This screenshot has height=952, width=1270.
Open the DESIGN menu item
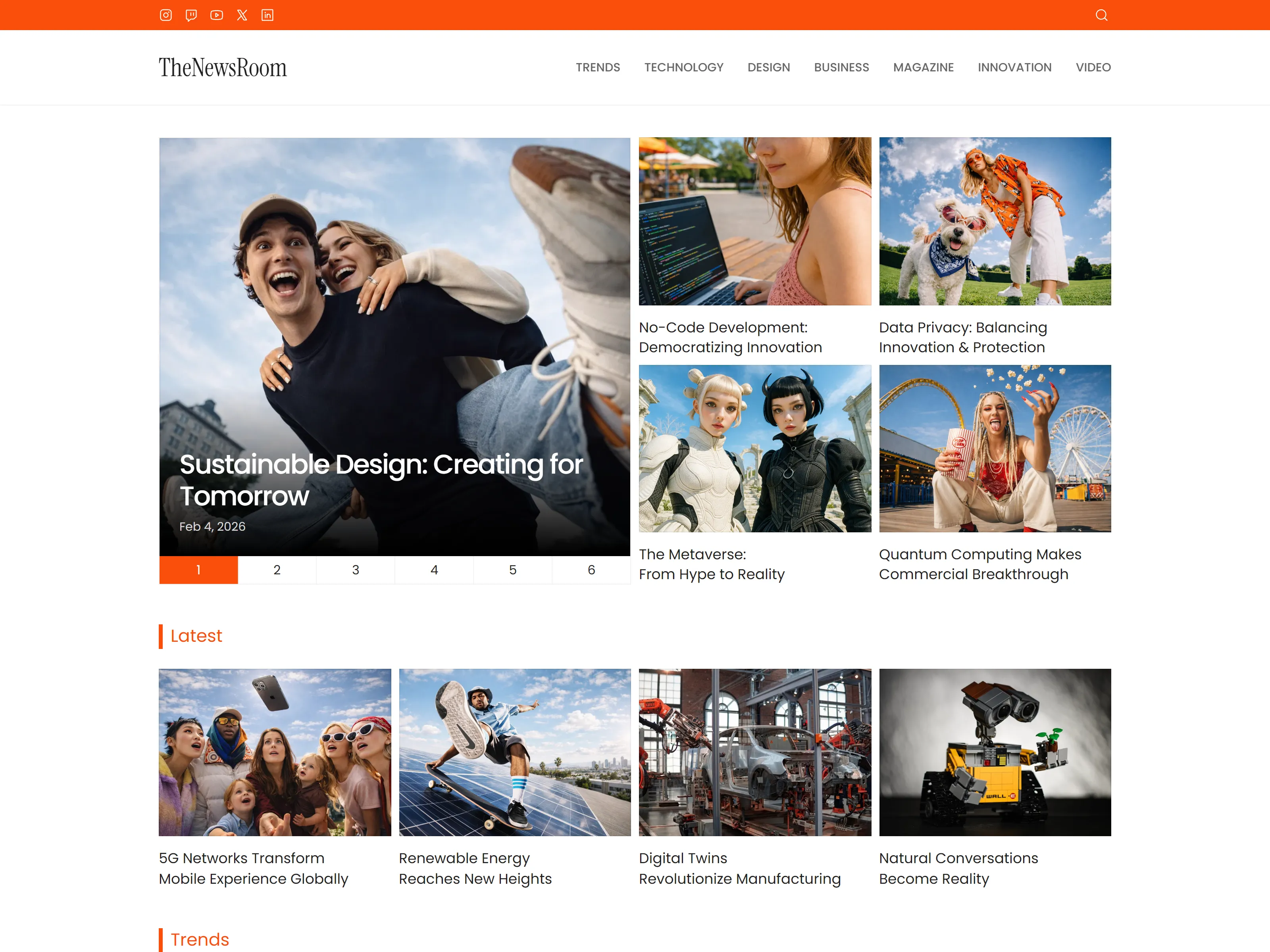(769, 67)
